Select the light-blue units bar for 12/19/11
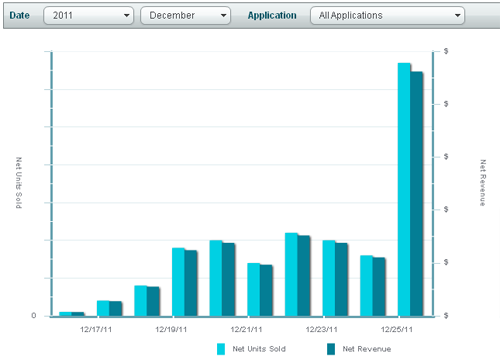 [178, 282]
